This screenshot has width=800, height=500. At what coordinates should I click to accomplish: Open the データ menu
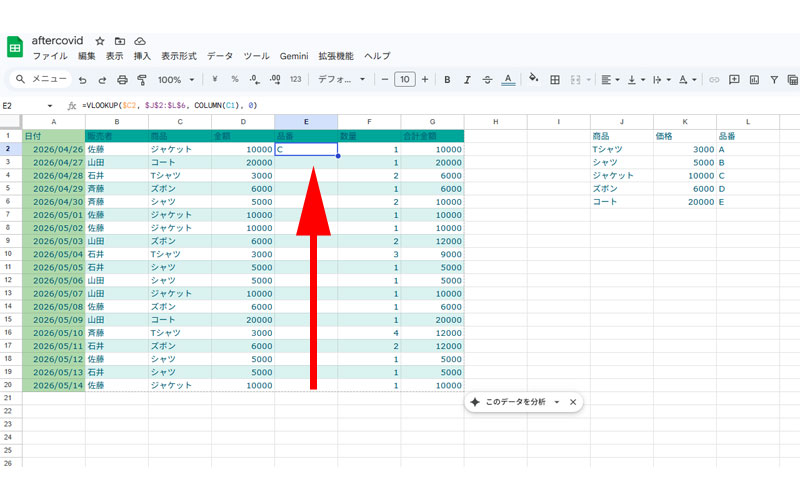click(x=219, y=56)
